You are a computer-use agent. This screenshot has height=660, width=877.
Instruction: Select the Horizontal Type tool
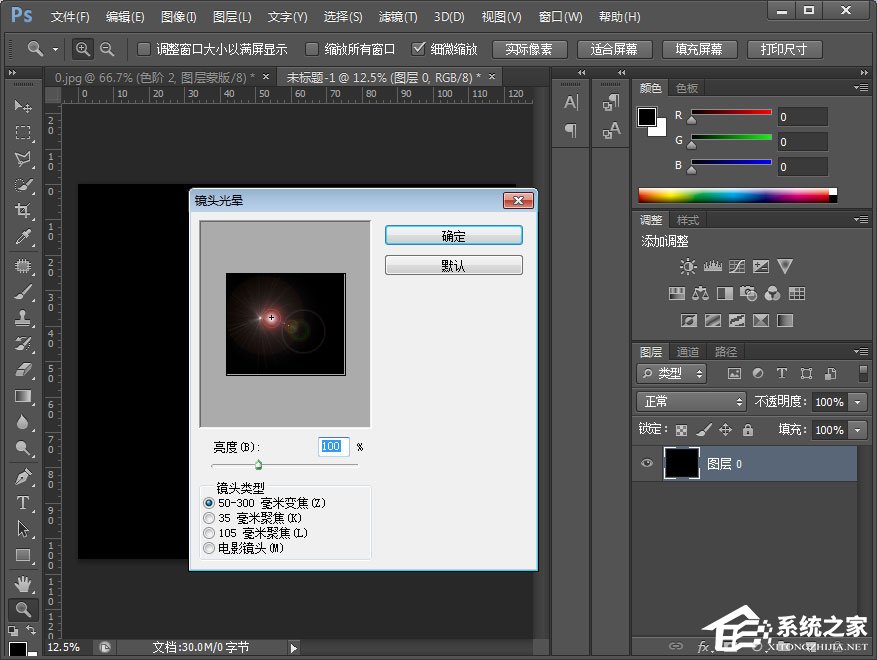[22, 503]
